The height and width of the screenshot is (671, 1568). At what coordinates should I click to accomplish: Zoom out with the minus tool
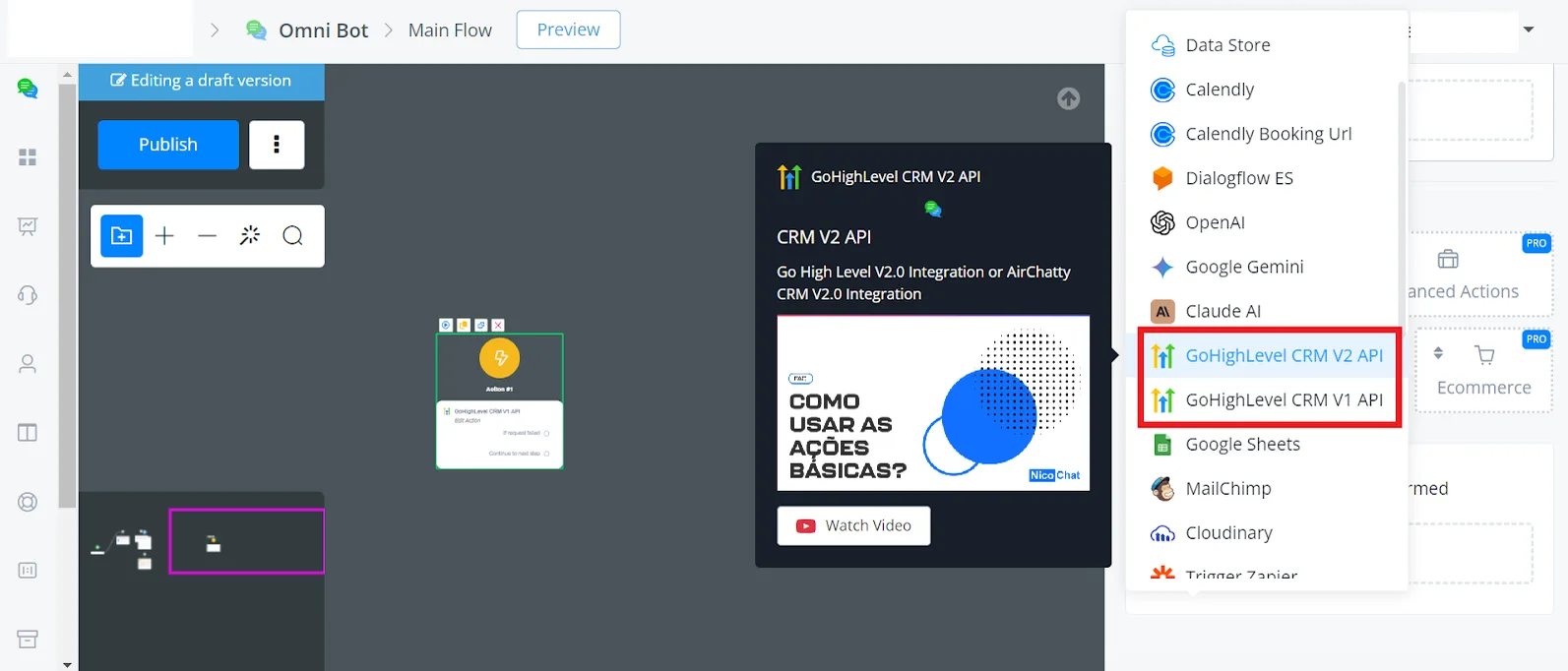(x=207, y=236)
